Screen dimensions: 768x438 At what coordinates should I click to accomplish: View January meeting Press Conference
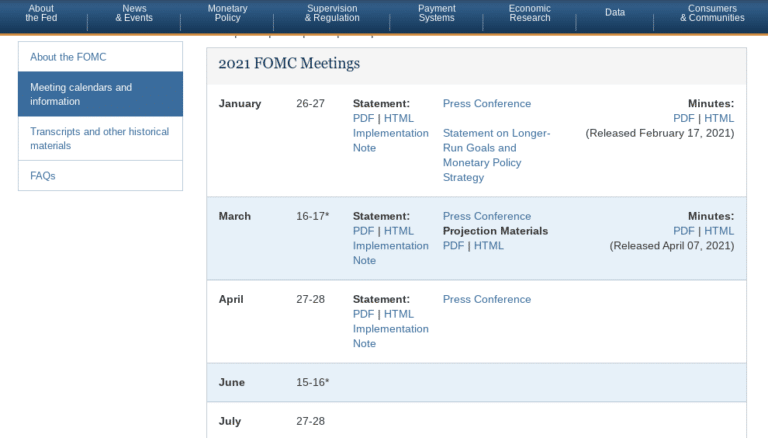point(486,103)
